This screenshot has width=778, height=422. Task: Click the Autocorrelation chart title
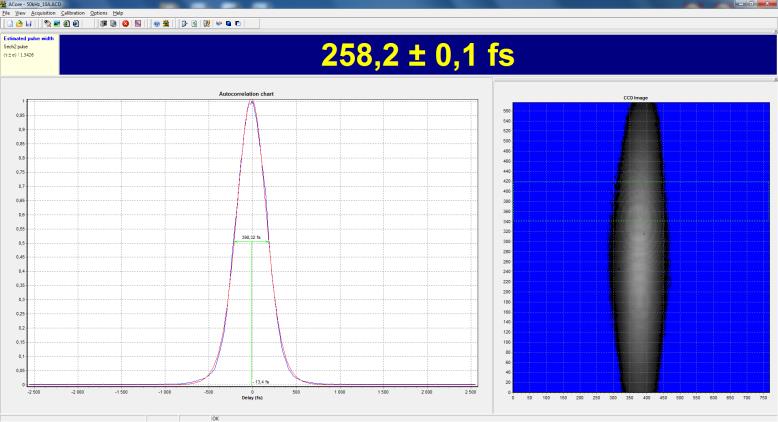(x=246, y=93)
